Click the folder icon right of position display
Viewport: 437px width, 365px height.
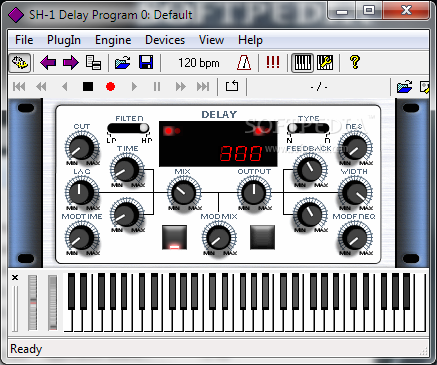[405, 87]
